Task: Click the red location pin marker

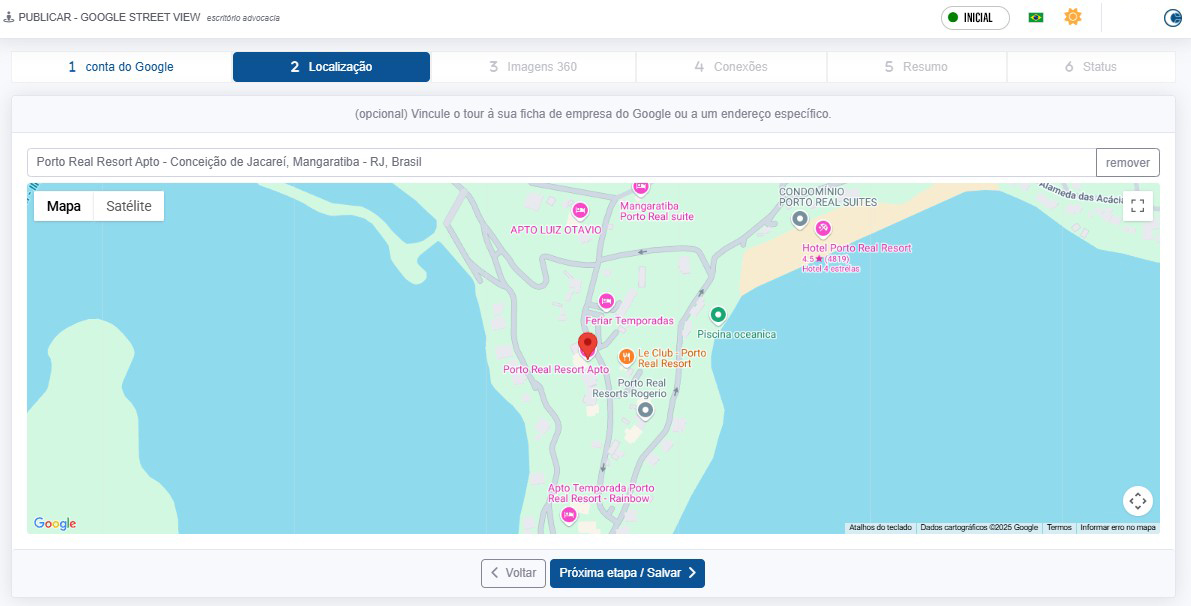Action: (x=587, y=345)
